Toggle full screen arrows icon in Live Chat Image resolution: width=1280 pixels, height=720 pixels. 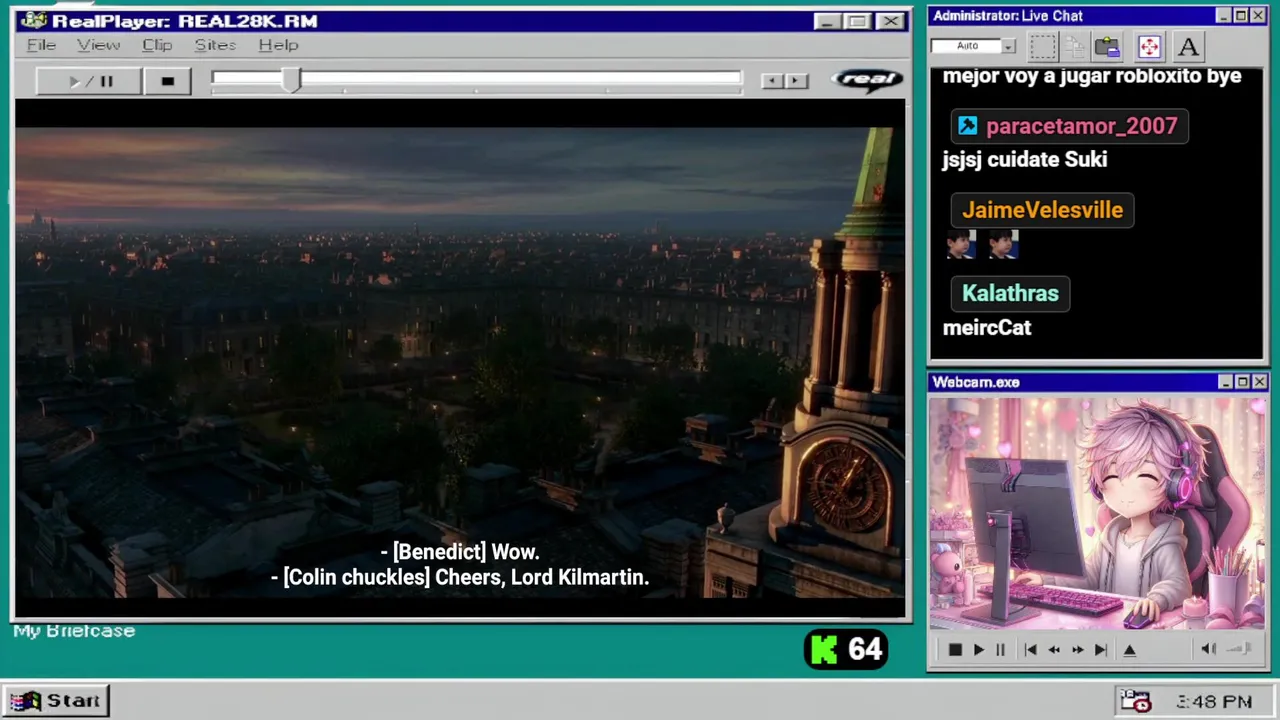tap(1149, 46)
